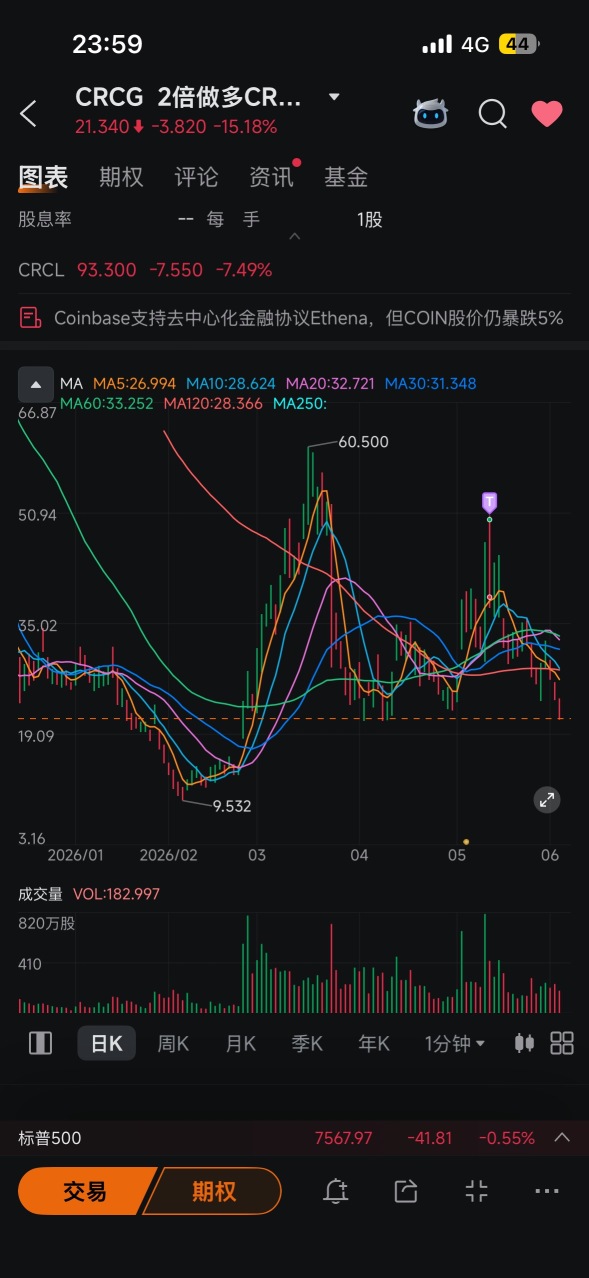Viewport: 589px width, 1278px height.
Task: Add a price alert with the bell icon
Action: pos(336,1191)
